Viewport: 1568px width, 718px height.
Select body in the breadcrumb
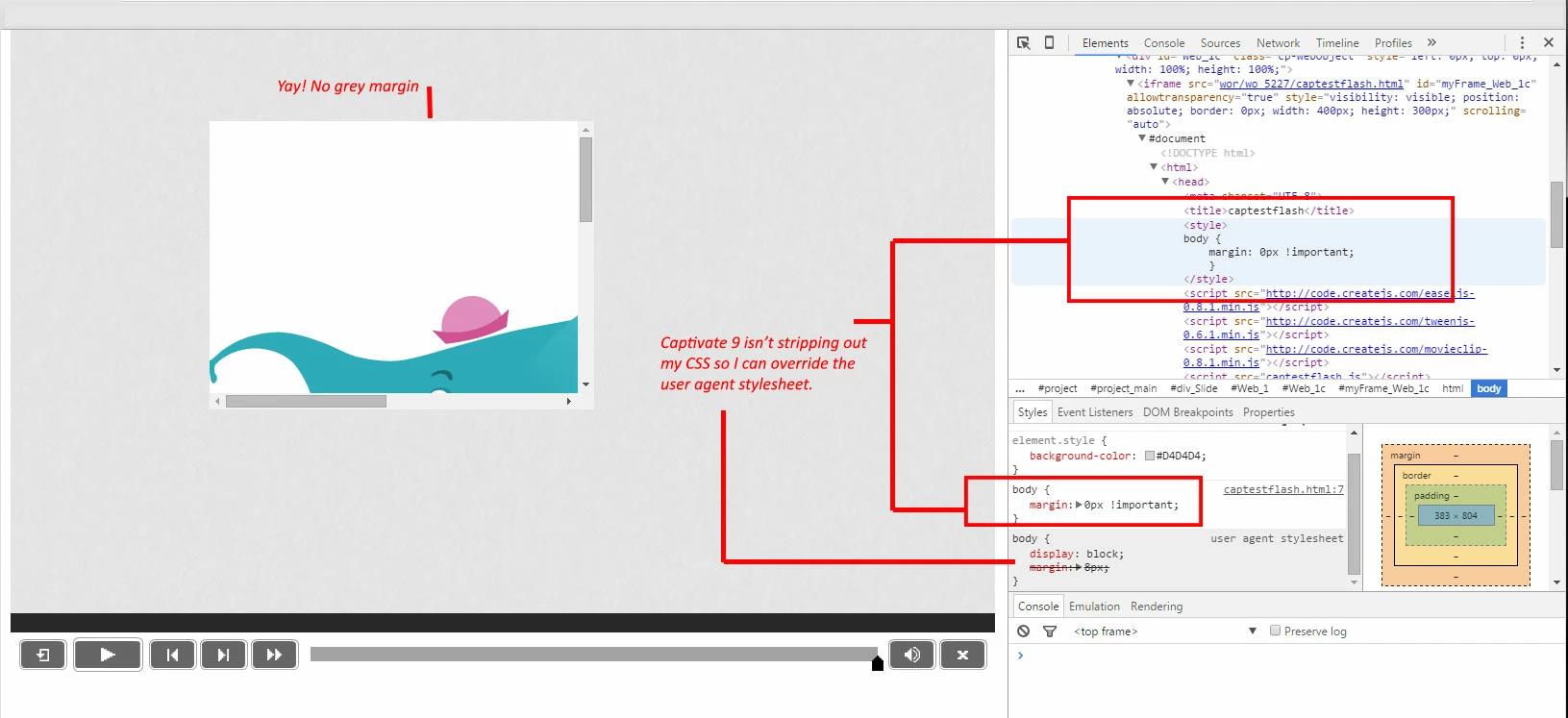click(1489, 388)
